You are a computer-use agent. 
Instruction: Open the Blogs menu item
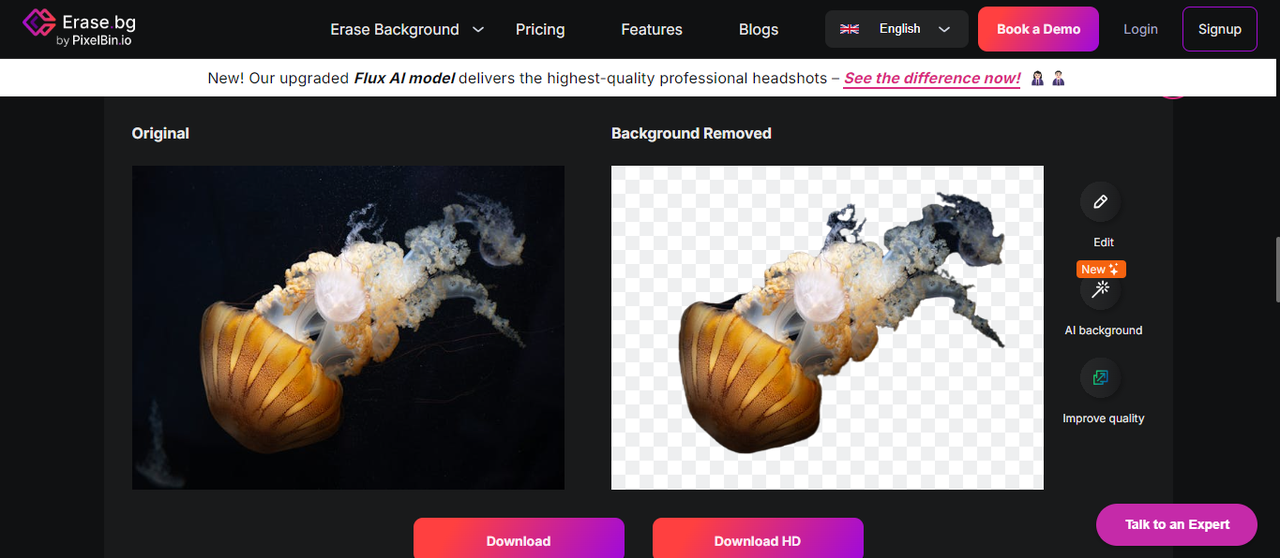758,29
